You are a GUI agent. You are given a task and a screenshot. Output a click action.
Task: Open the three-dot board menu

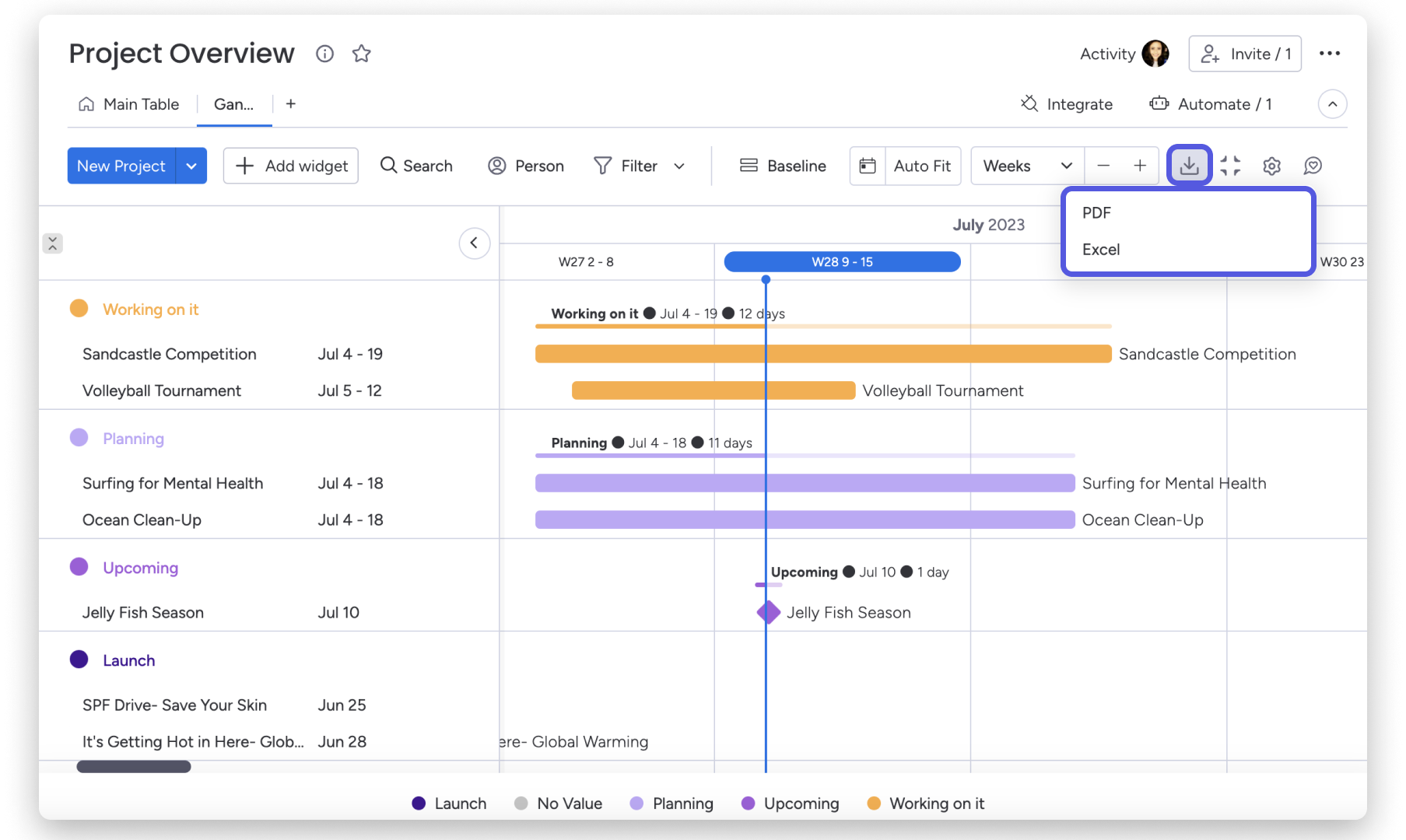pos(1330,54)
